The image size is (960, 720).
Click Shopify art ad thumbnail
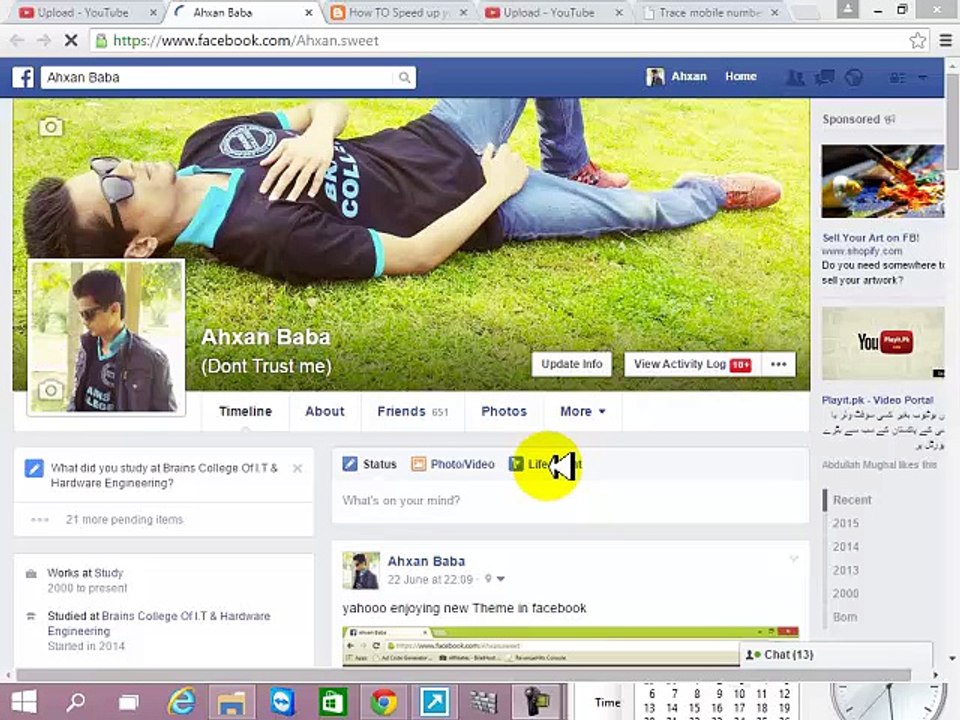tap(882, 181)
